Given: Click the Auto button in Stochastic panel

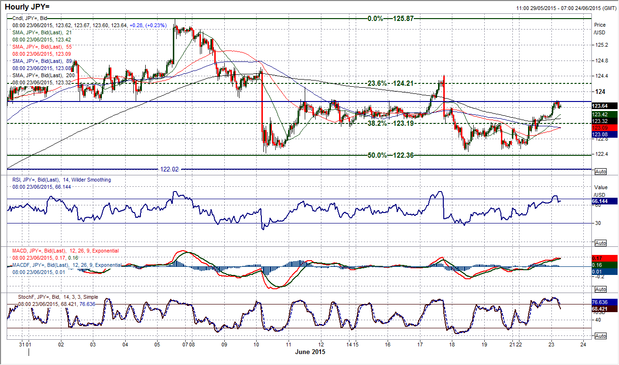Looking at the screenshot, I should tap(600, 336).
